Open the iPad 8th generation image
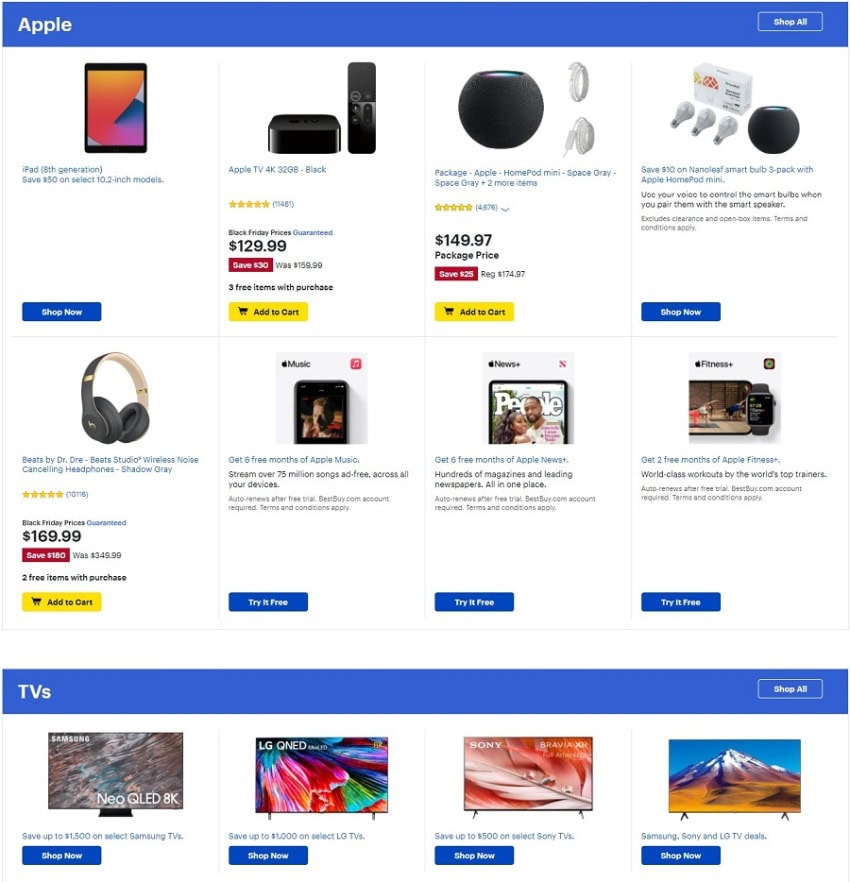 [116, 108]
